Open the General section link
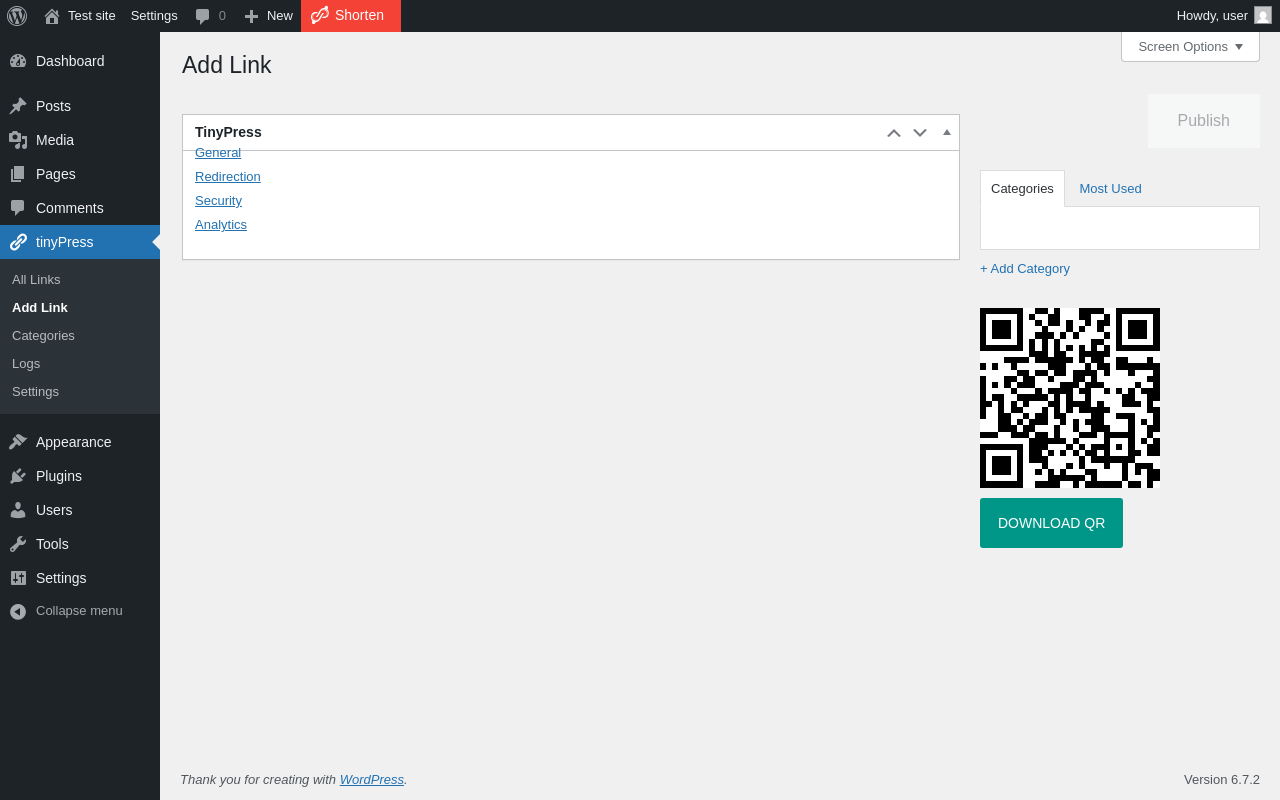Image resolution: width=1280 pixels, height=800 pixels. click(218, 153)
